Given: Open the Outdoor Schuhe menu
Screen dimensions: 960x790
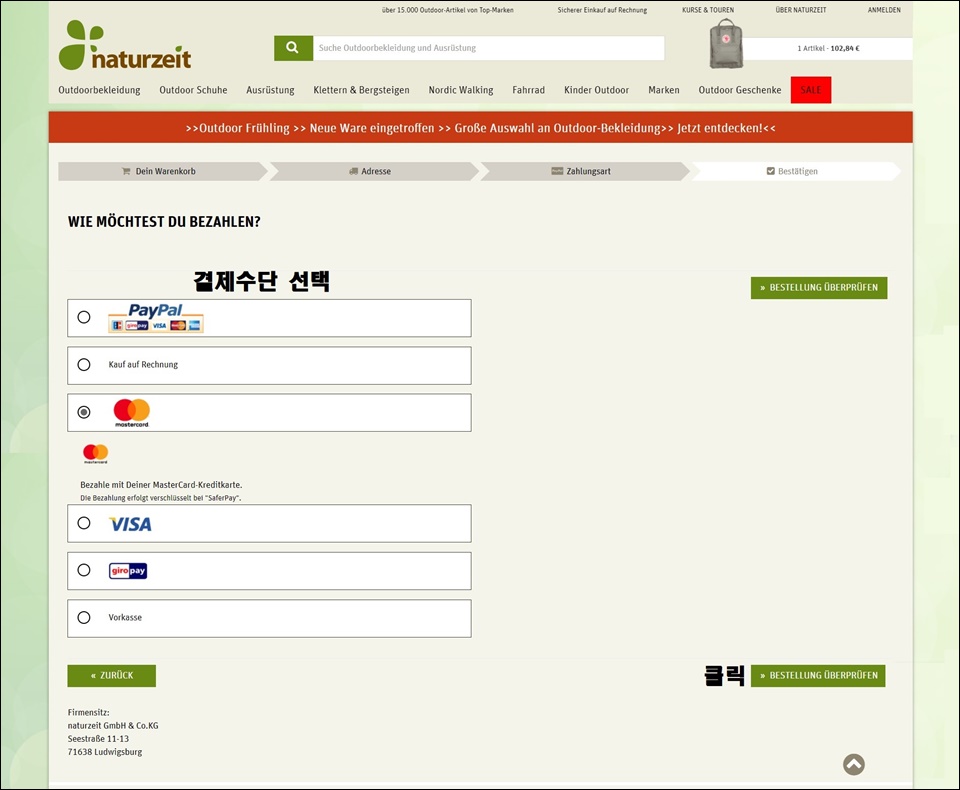Looking at the screenshot, I should tap(193, 90).
